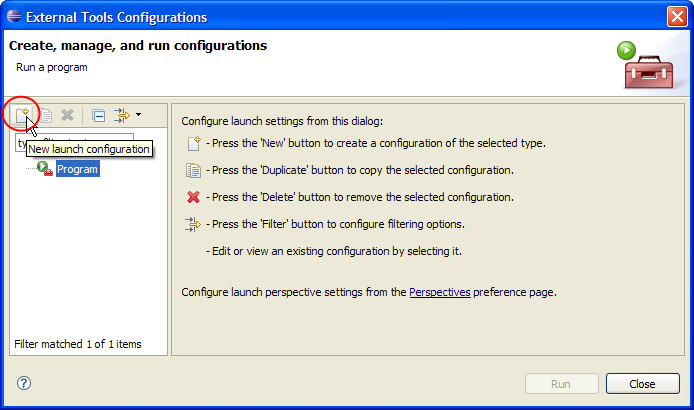The height and width of the screenshot is (410, 694).
Task: Click the Delete configuration toolbar icon
Action: pyautogui.click(x=67, y=115)
